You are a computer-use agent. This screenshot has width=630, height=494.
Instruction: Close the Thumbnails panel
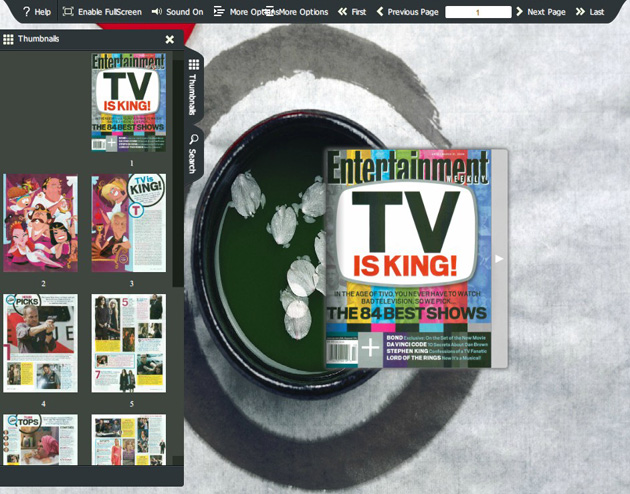click(x=170, y=39)
